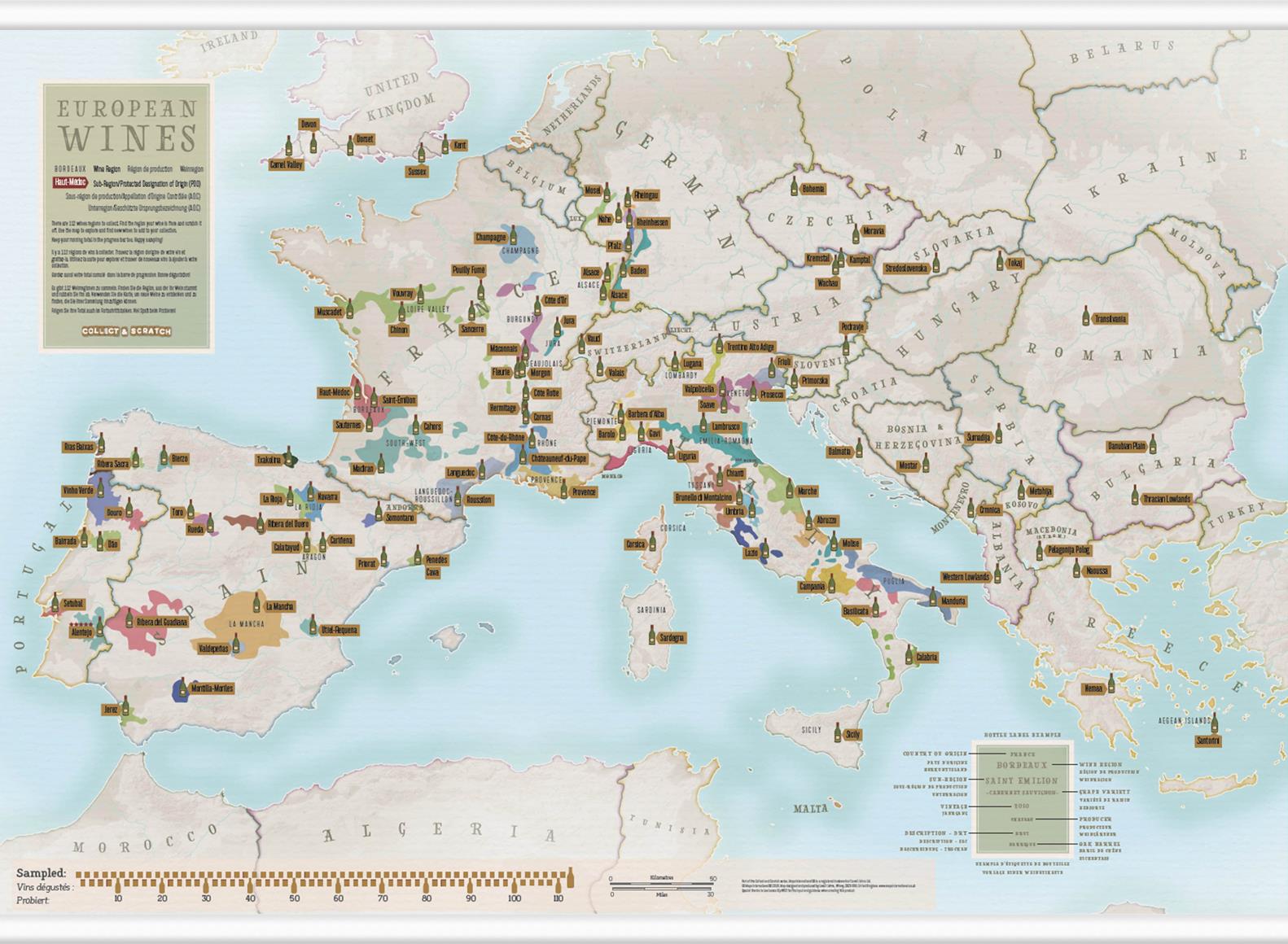Select the Vinho Verde label in Portugal

[78, 491]
